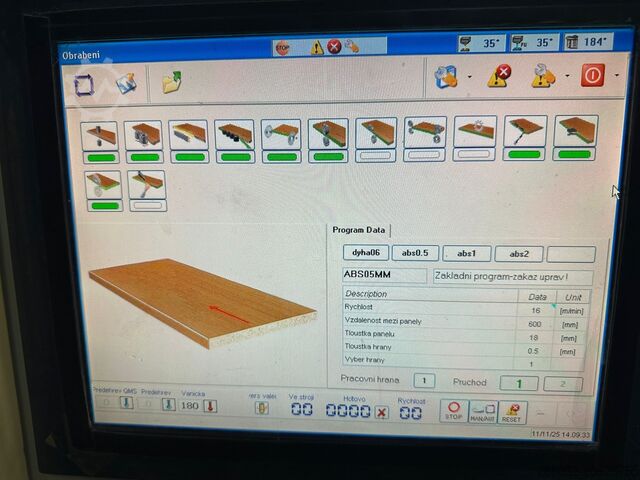Click the red power button in top toolbar
This screenshot has height=480, width=640.
coord(593,75)
